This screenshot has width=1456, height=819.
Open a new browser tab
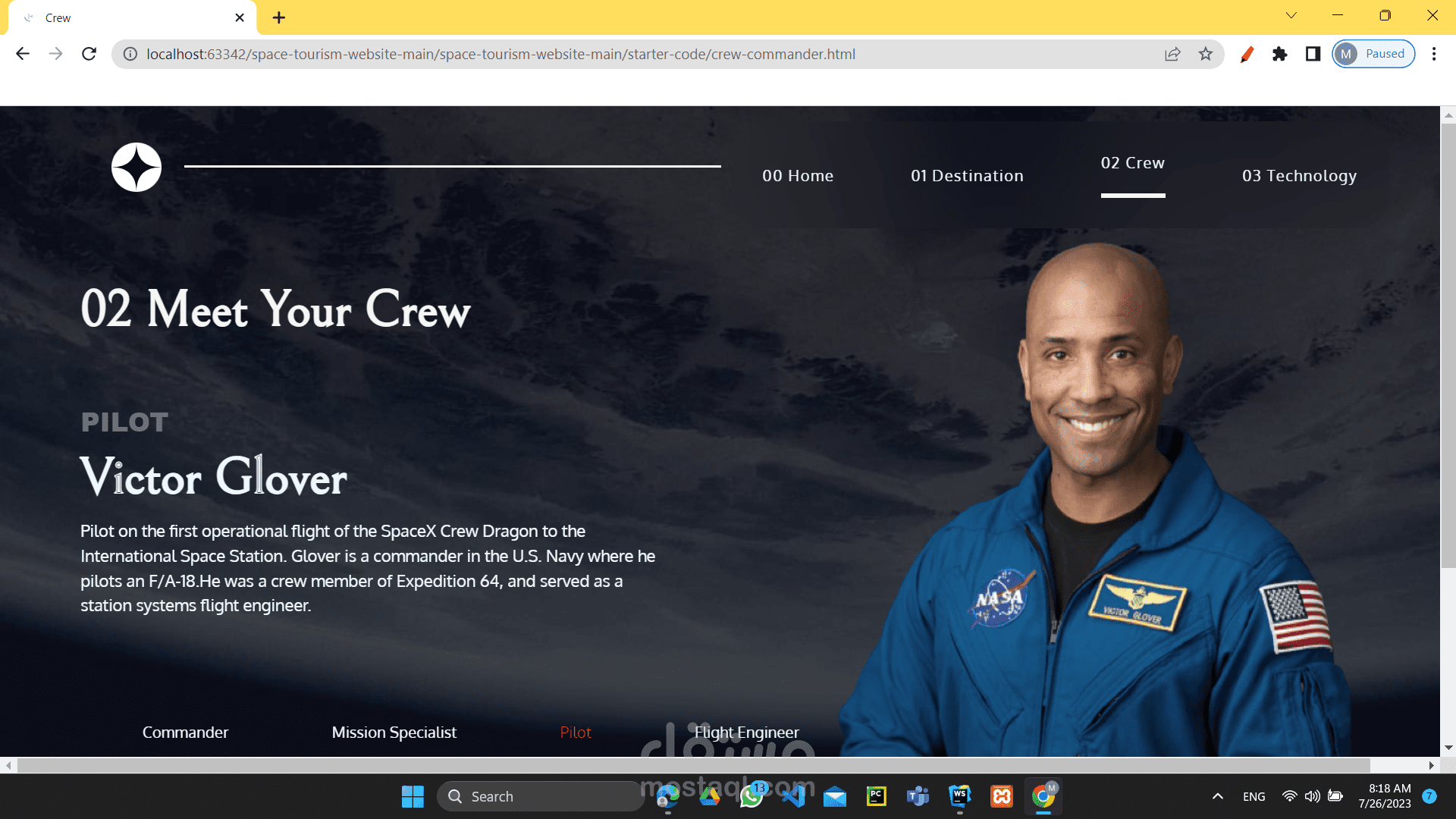(279, 17)
